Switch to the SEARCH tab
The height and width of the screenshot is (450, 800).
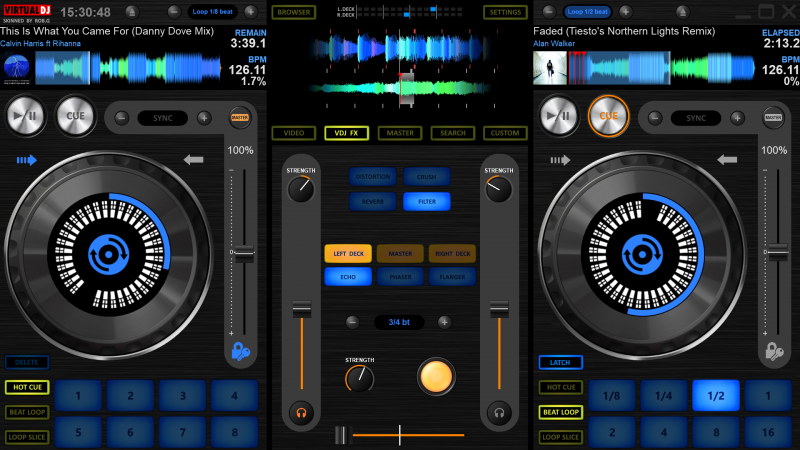click(453, 133)
